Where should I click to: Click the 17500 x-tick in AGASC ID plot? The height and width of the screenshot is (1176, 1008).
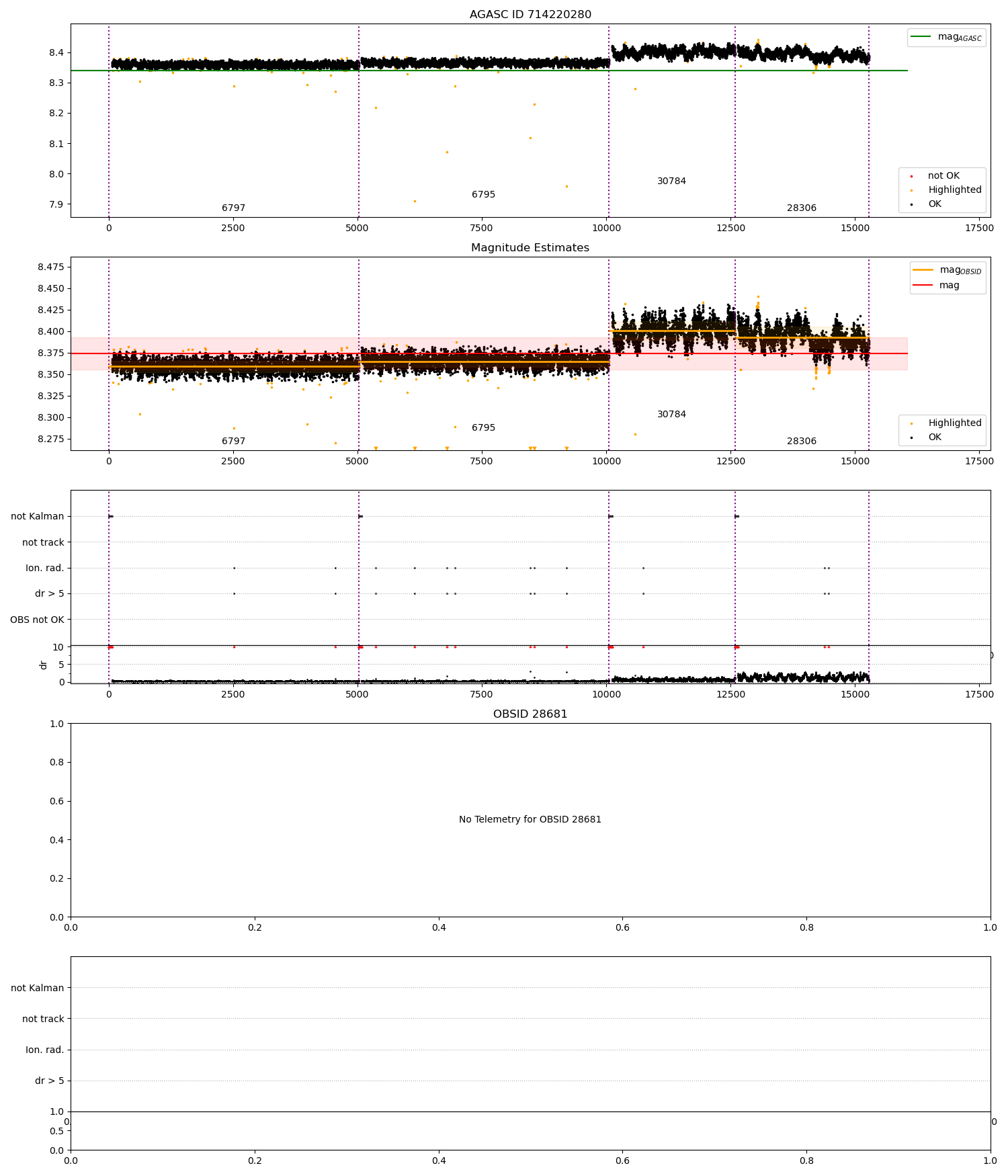[978, 228]
